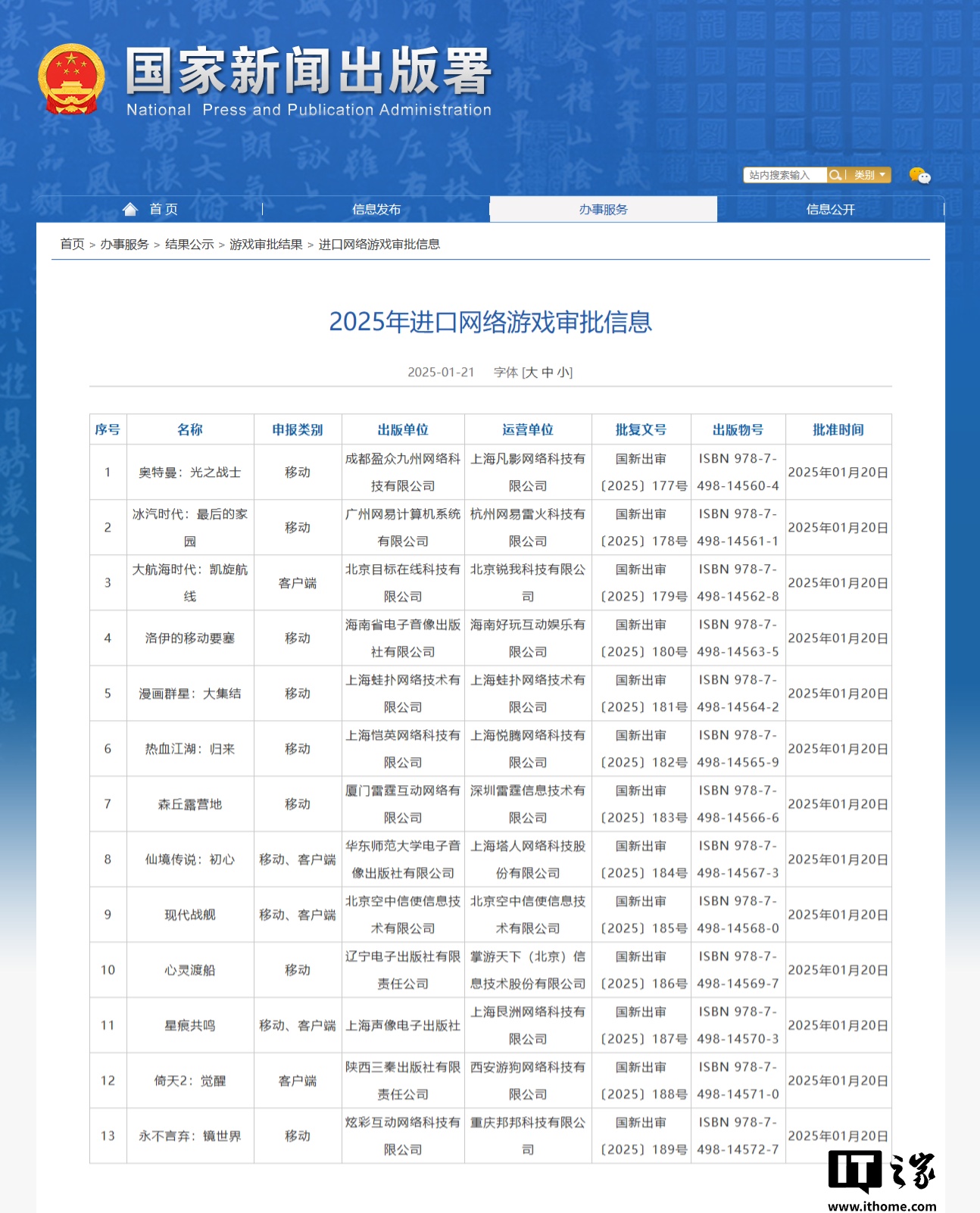Viewport: 980px width, 1213px height.
Task: Set font size to 小
Action: coord(563,372)
